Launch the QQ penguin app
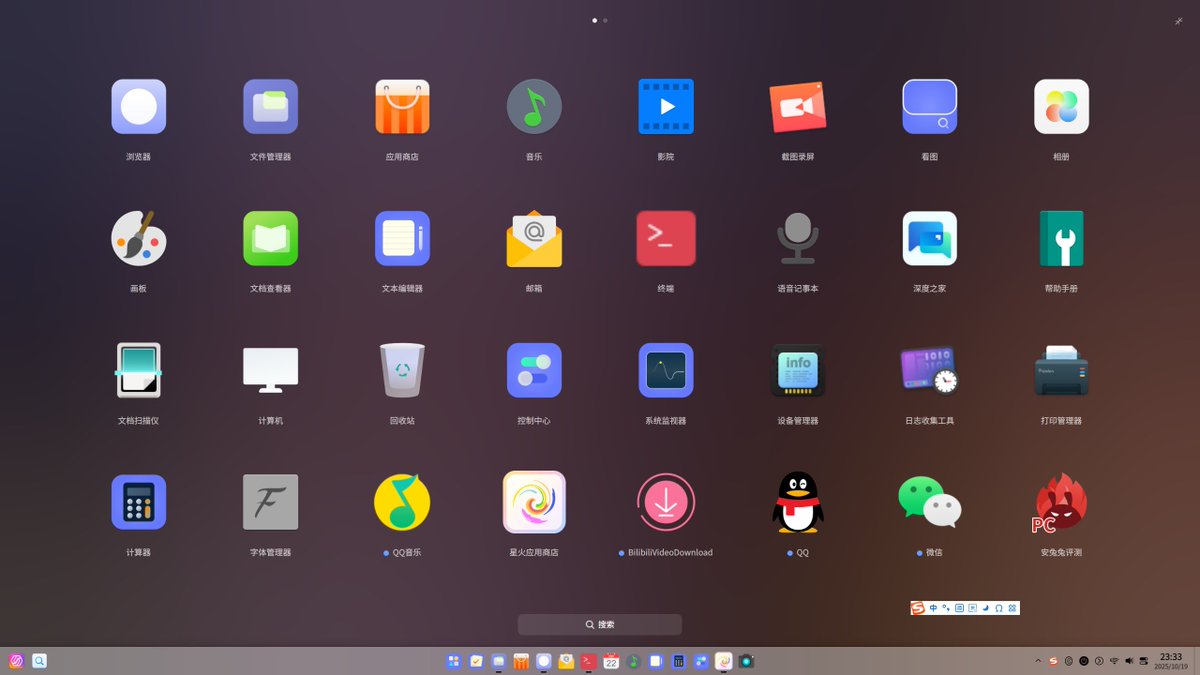The width and height of the screenshot is (1200, 675). [x=798, y=502]
